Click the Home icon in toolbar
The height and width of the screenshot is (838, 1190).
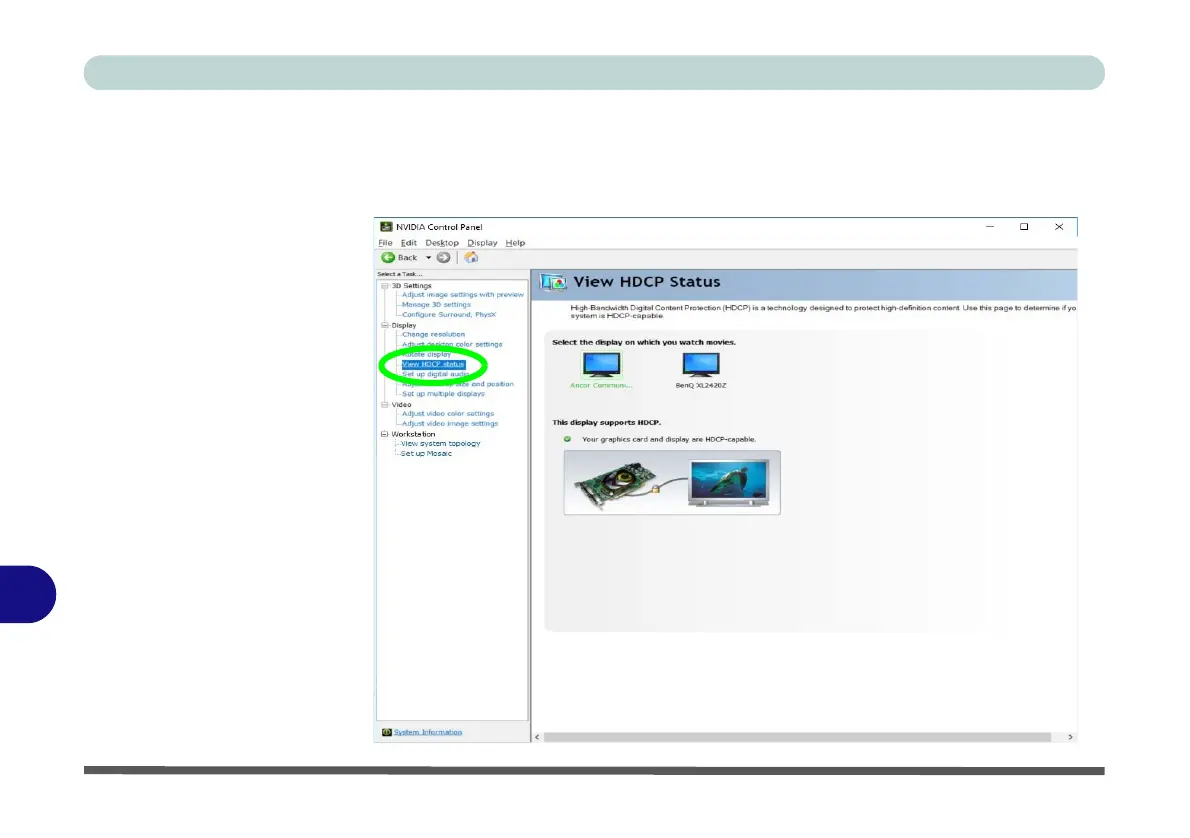pos(471,257)
